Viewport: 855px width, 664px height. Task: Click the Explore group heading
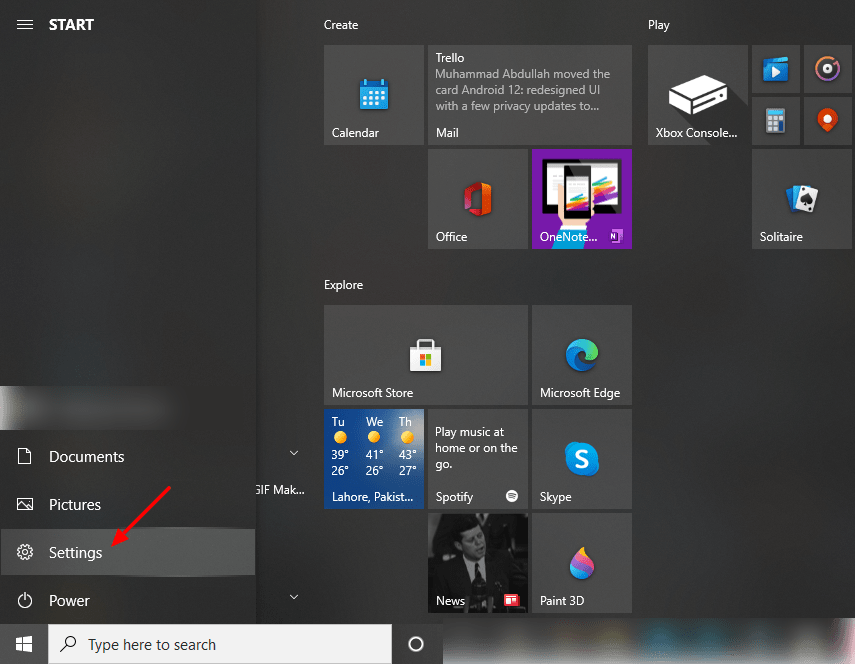[344, 285]
